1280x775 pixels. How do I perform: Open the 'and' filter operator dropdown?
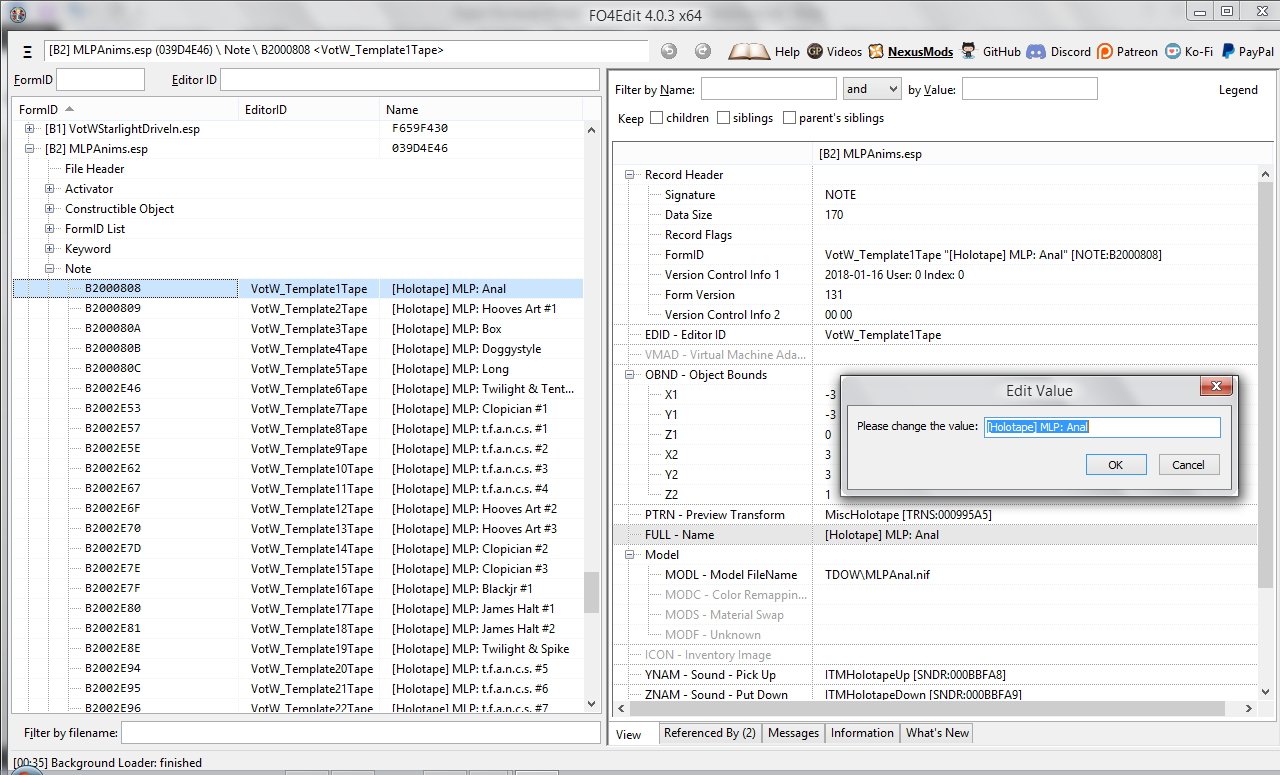click(872, 89)
